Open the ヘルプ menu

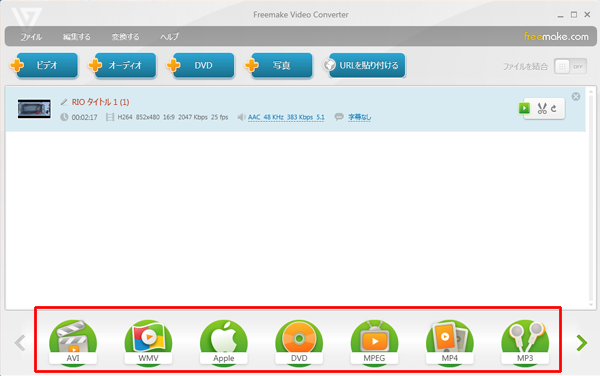[x=170, y=37]
